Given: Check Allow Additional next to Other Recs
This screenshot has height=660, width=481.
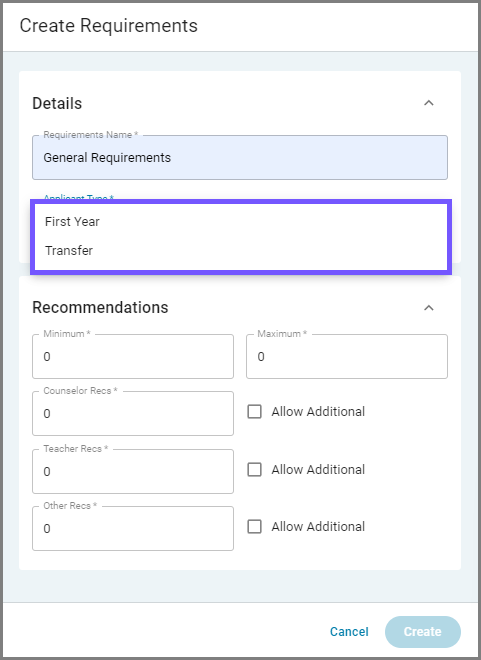Looking at the screenshot, I should tap(255, 527).
